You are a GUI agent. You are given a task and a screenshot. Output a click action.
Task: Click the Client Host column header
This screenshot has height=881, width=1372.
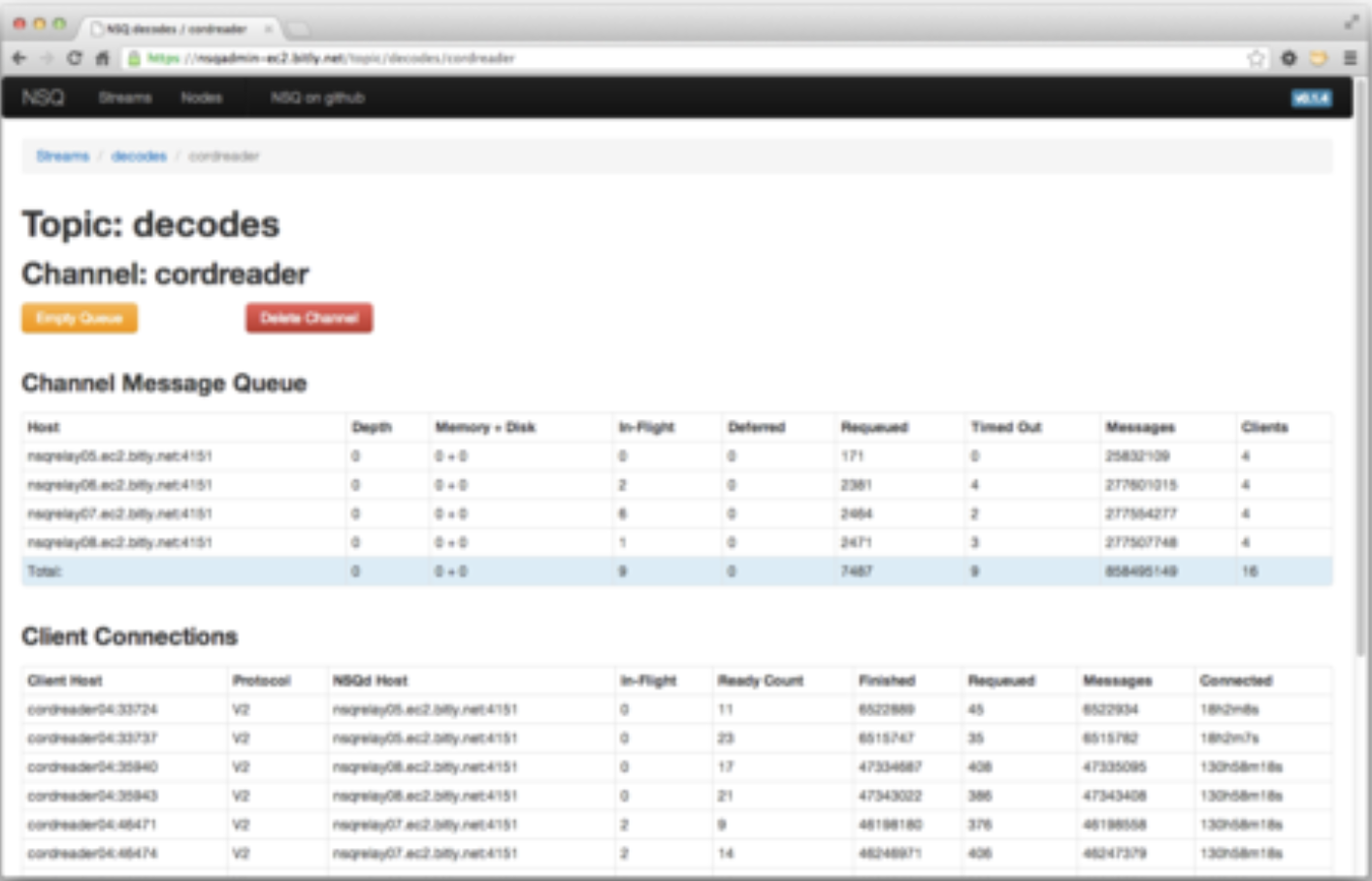[x=65, y=680]
